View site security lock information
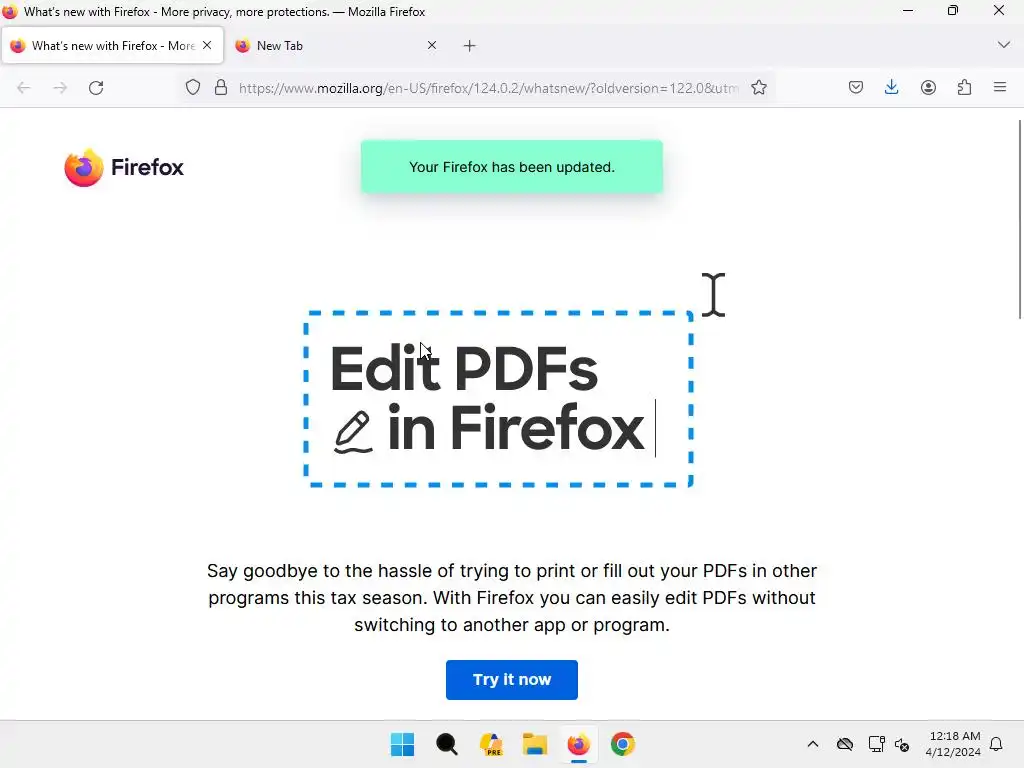 coord(221,88)
